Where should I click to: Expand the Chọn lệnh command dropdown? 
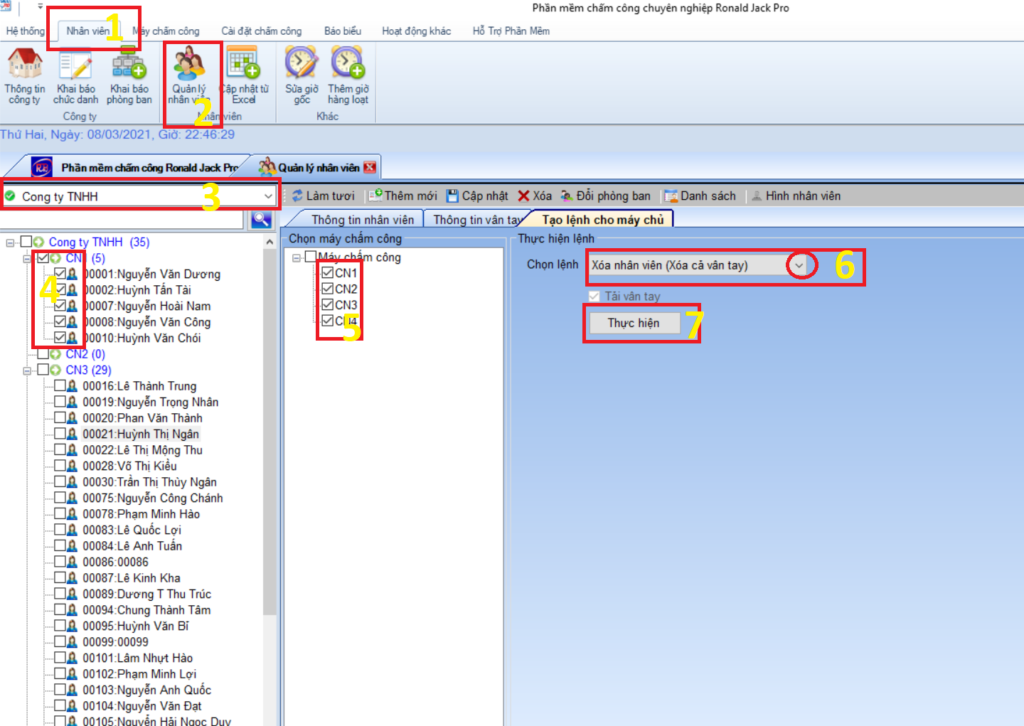(x=799, y=266)
